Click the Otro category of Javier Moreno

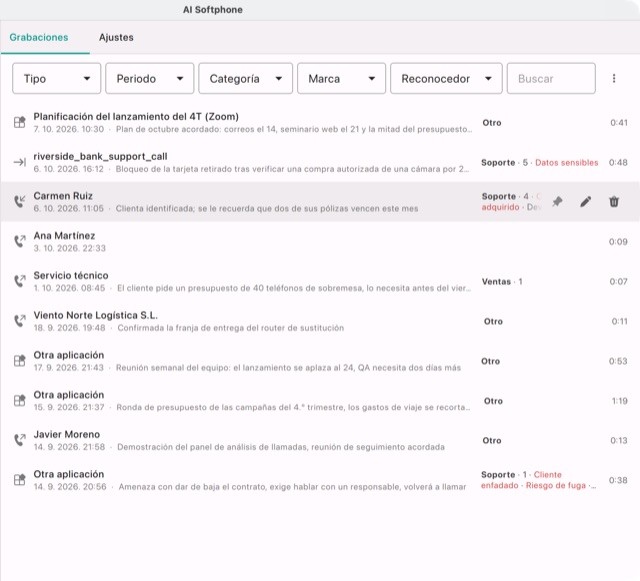pyautogui.click(x=492, y=441)
